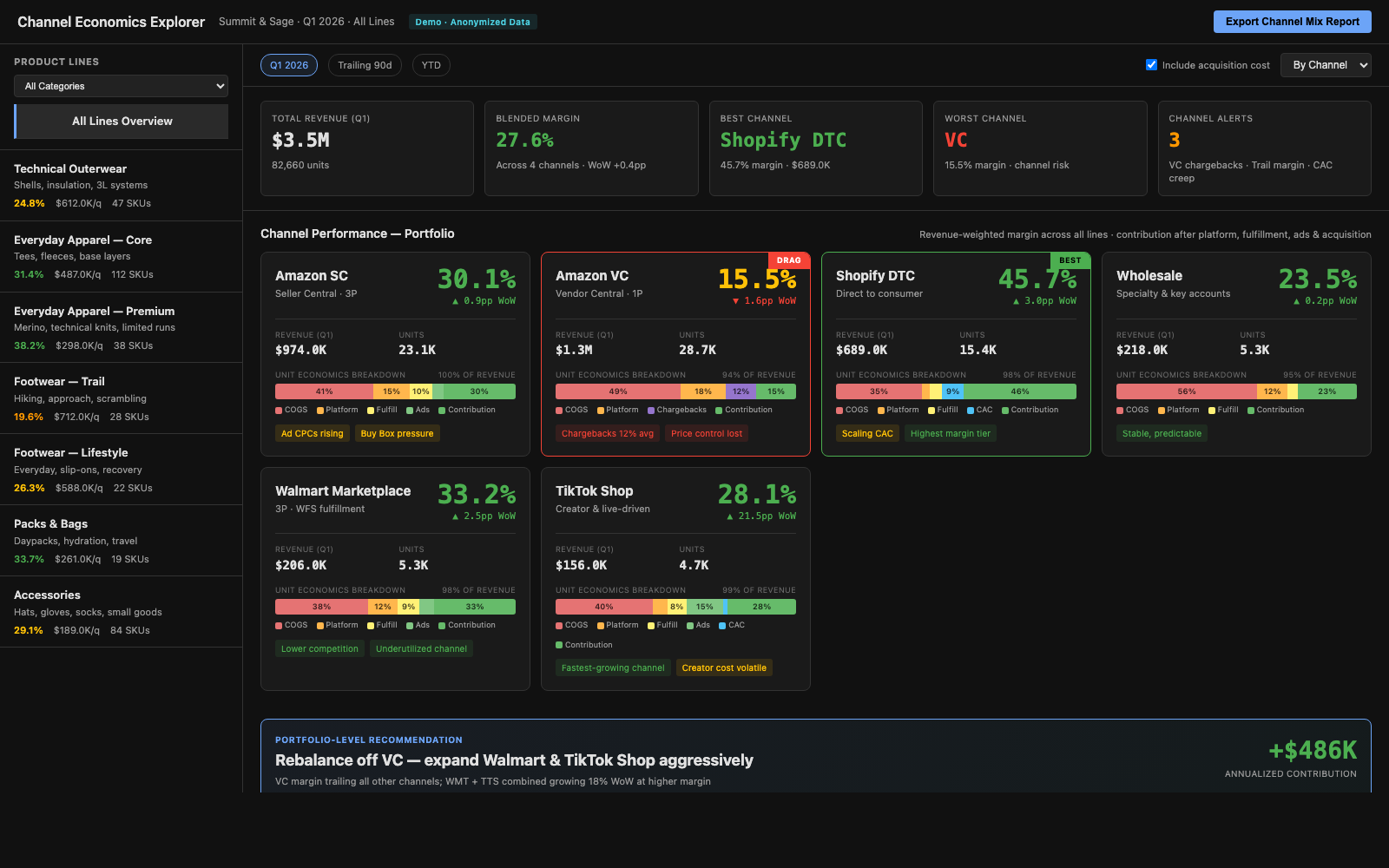
Task: Click Export Channel Mix Report button
Action: (1292, 22)
